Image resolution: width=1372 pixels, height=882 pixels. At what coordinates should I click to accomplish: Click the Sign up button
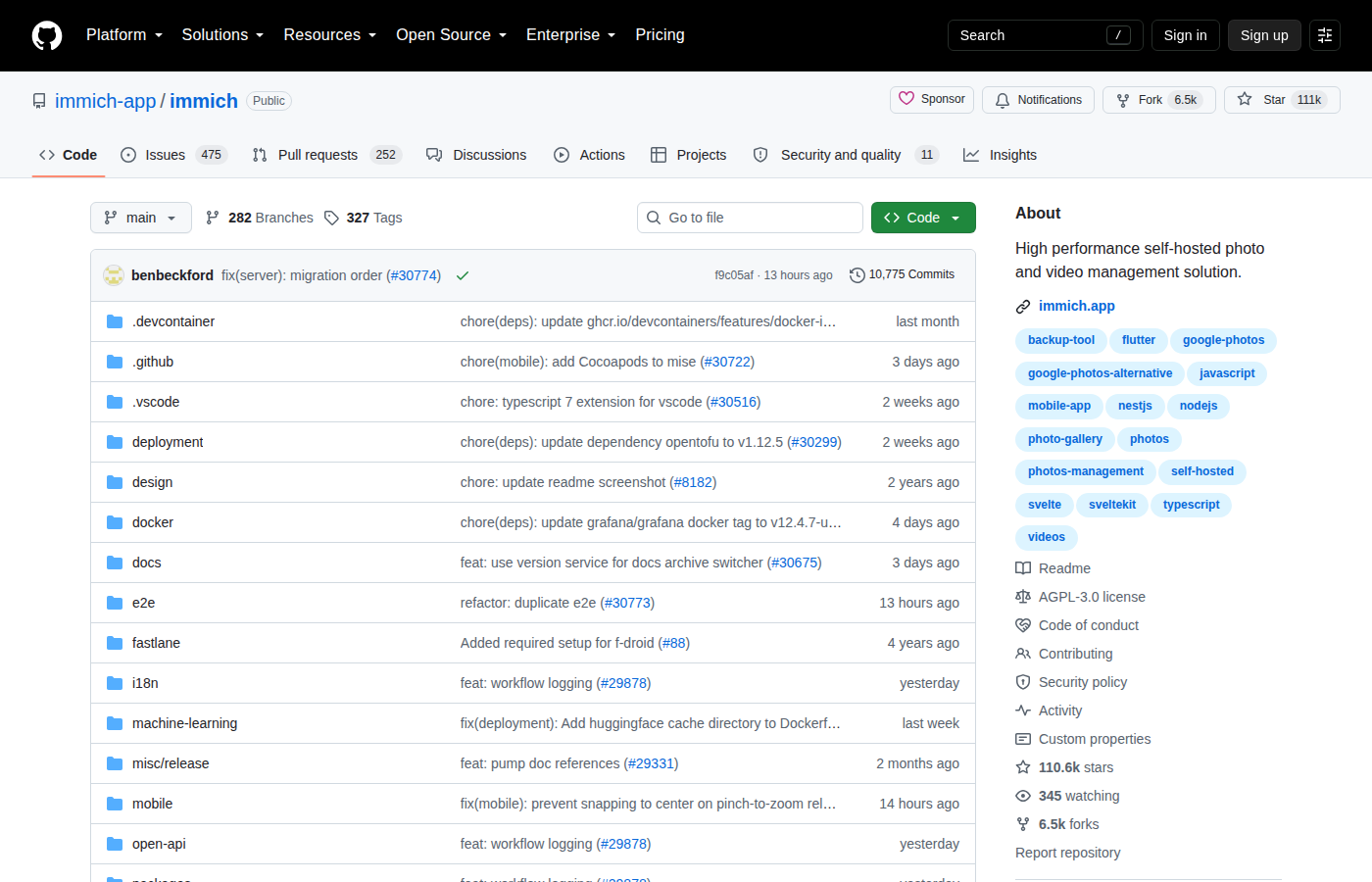click(x=1264, y=35)
